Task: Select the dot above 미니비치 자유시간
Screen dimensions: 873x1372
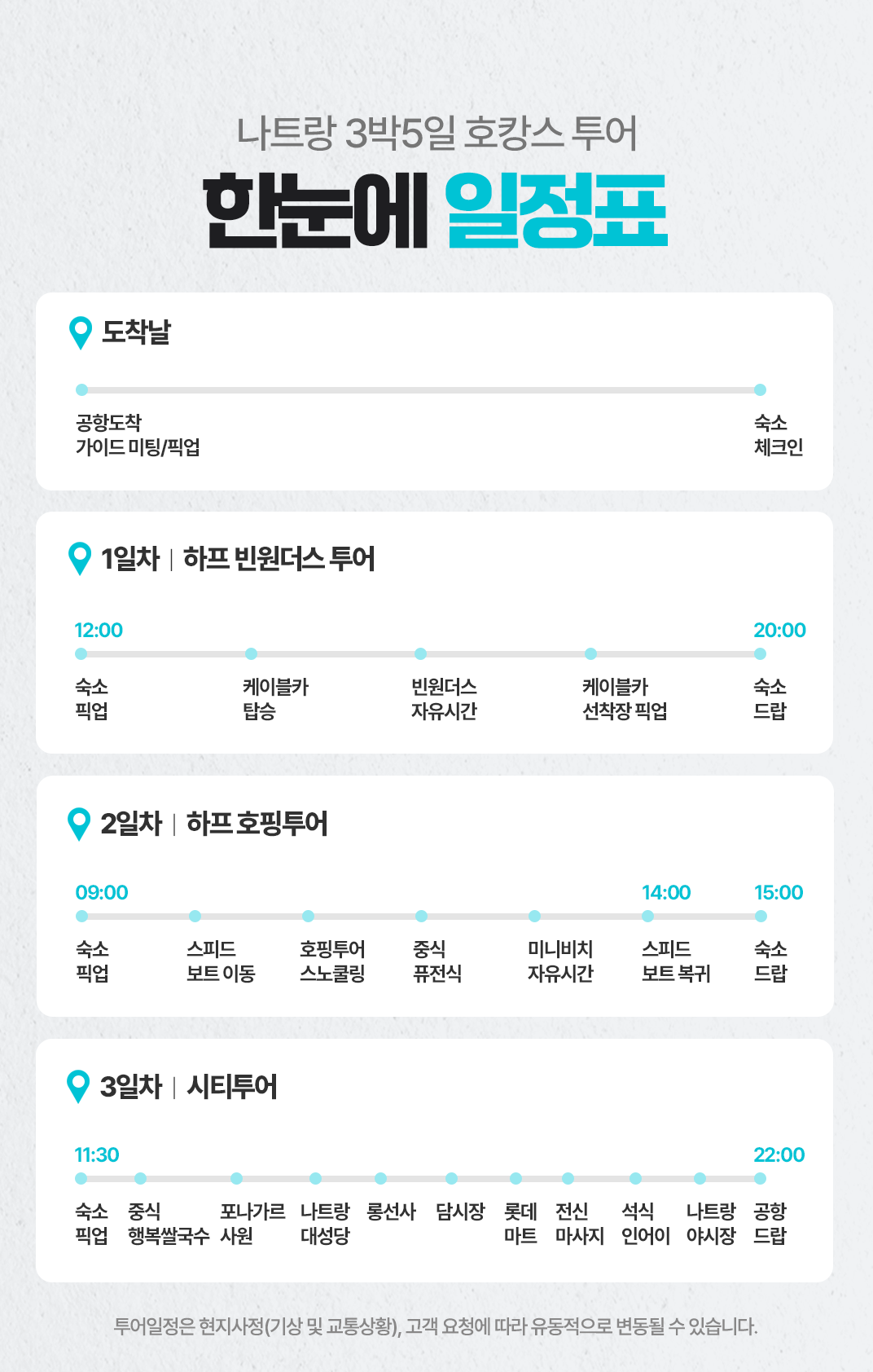Action: tap(534, 916)
